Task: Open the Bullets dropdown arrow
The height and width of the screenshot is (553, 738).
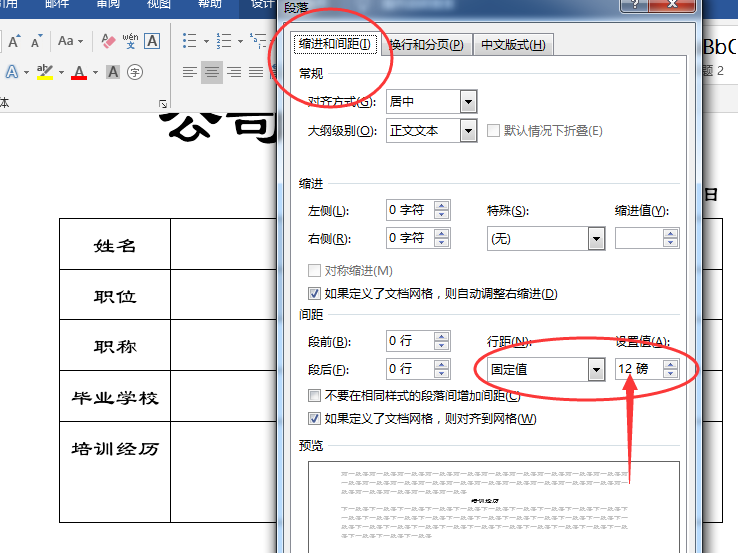Action: click(x=206, y=41)
